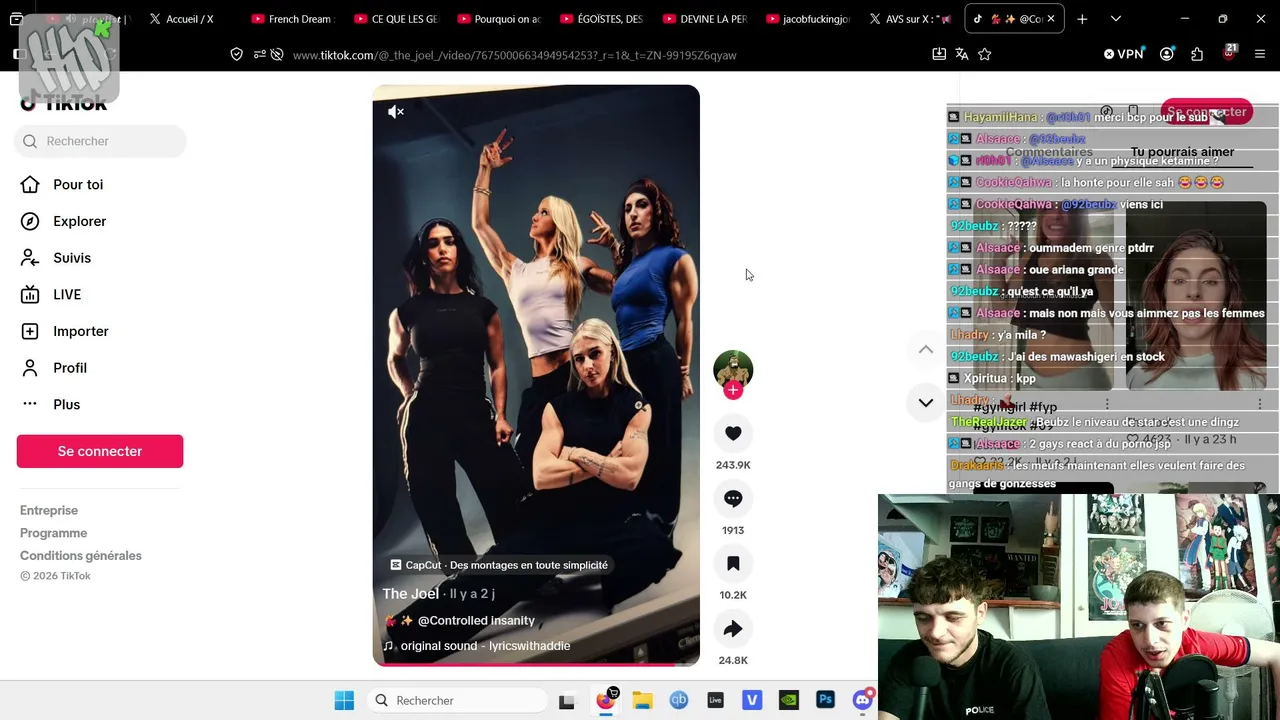Open the suggested video with the red-haired woman
Screen dimensions: 1280x720
[1196, 296]
